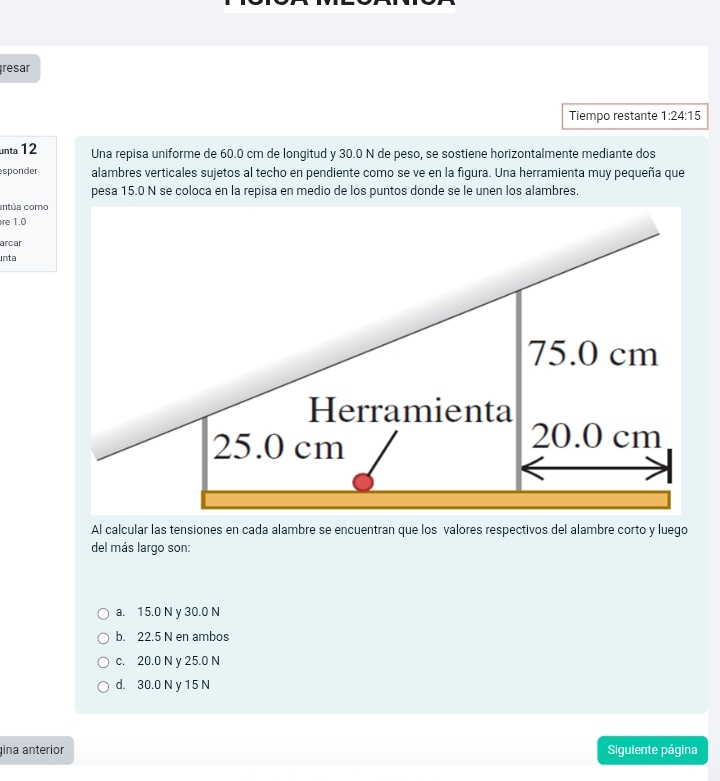
Task: Click the double-headed arrow under 20.0 cm
Action: [595, 466]
